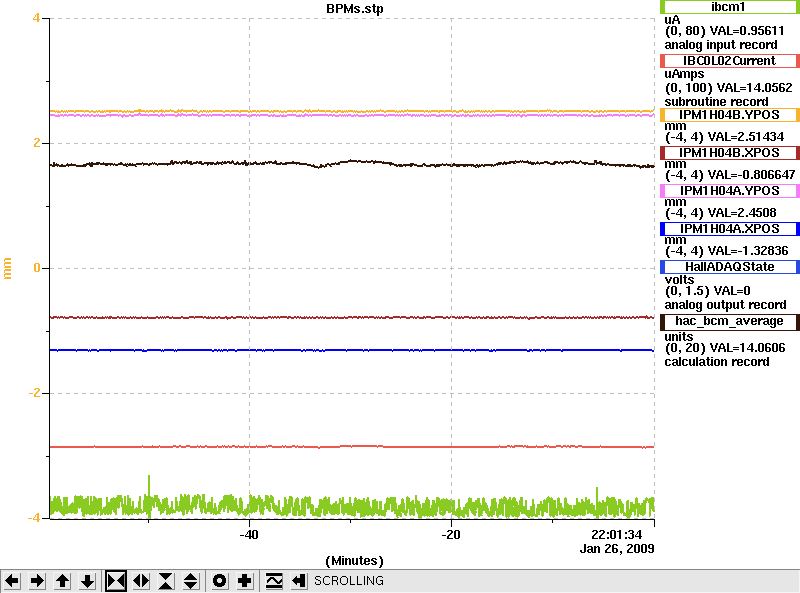Viewport: 800px width, 593px height.
Task: Click the SCROLLING status label
Action: [349, 581]
